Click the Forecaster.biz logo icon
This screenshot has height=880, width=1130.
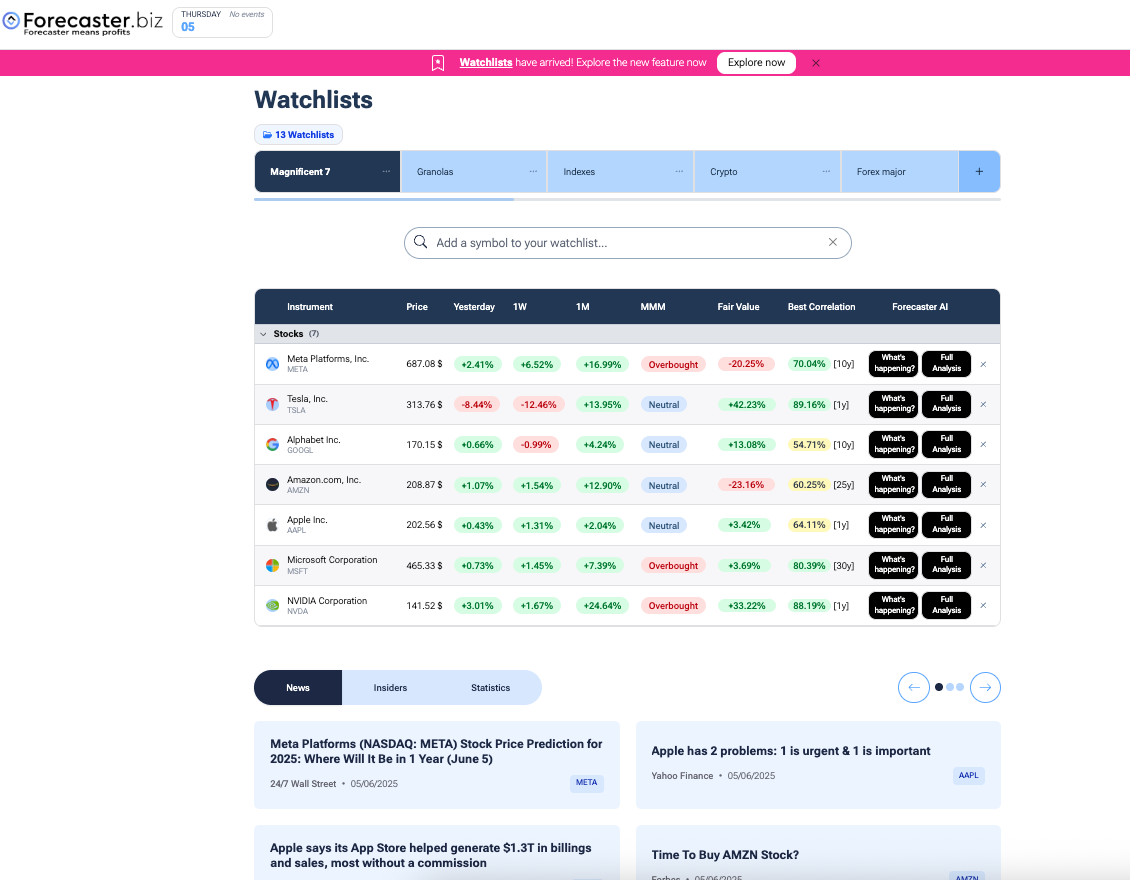click(x=11, y=20)
